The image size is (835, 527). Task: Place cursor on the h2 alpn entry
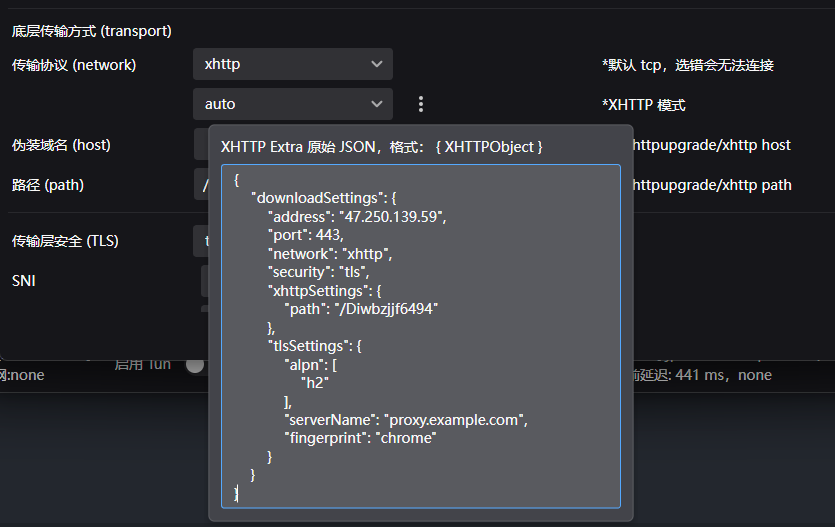315,382
